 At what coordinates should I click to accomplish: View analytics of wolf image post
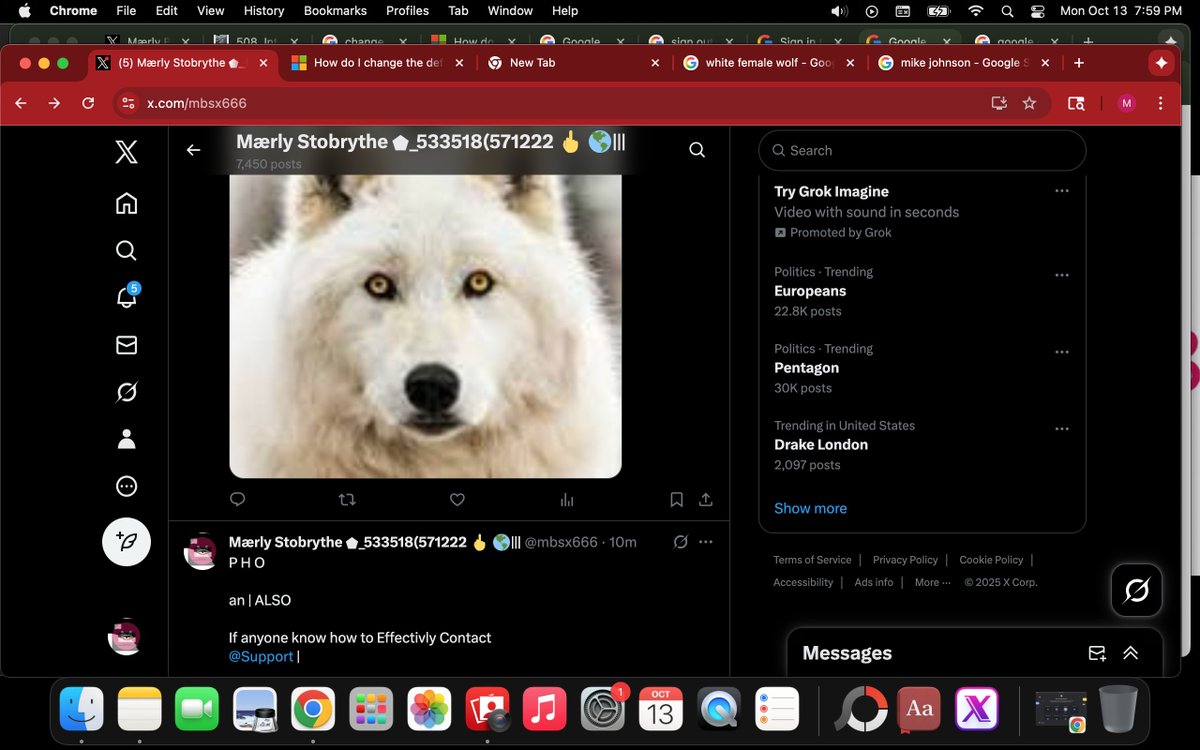tap(567, 499)
